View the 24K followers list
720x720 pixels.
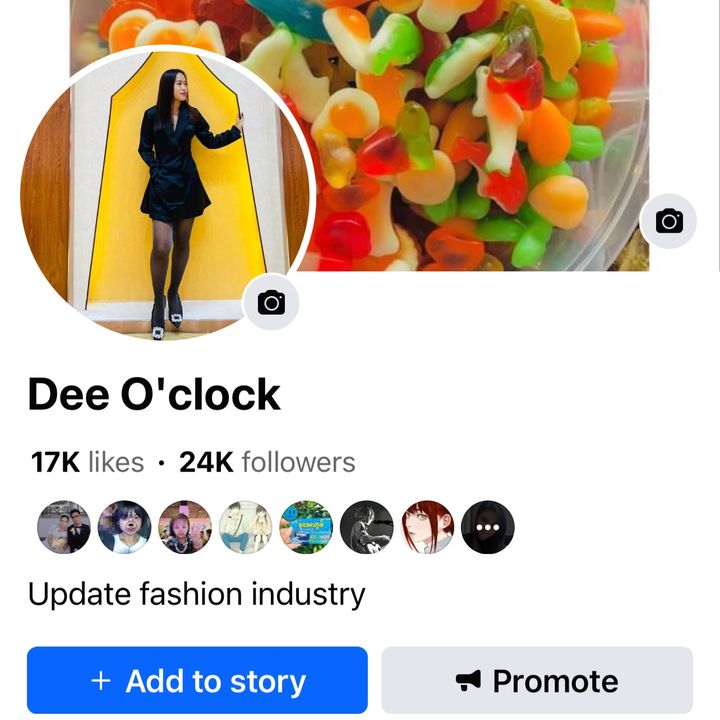coord(267,462)
